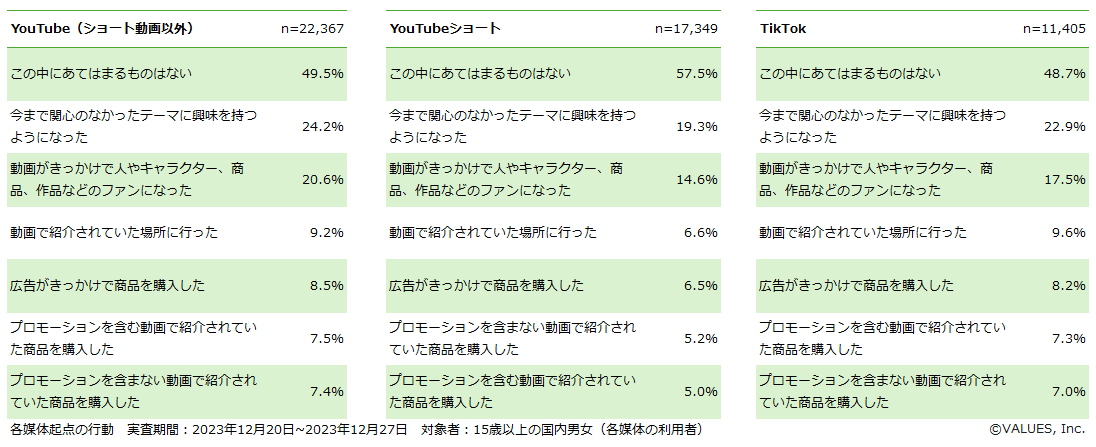Click the "TikTok" table header
Viewport: 1096px width, 447px height.
pyautogui.click(x=783, y=29)
